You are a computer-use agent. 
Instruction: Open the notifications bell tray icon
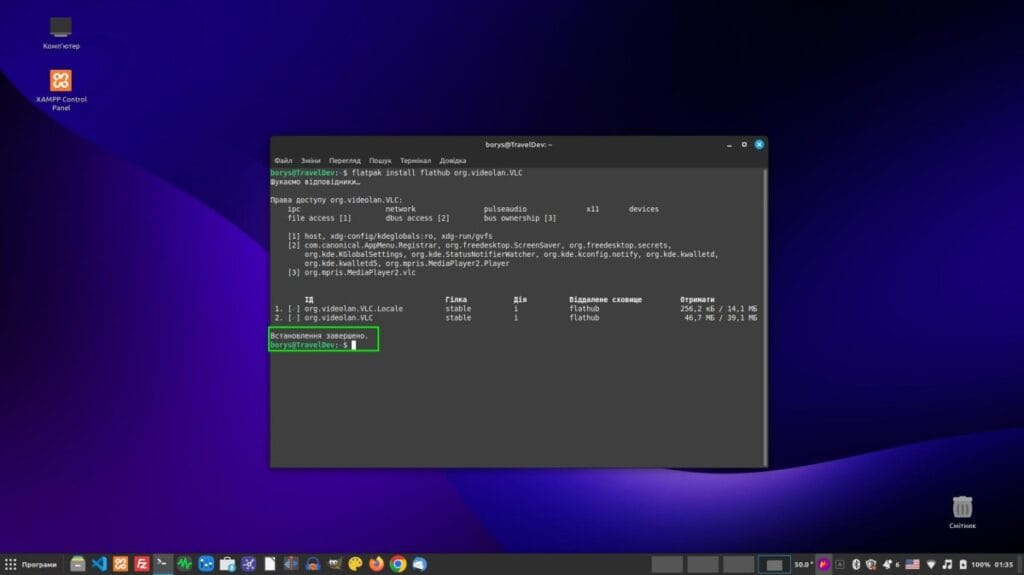887,565
